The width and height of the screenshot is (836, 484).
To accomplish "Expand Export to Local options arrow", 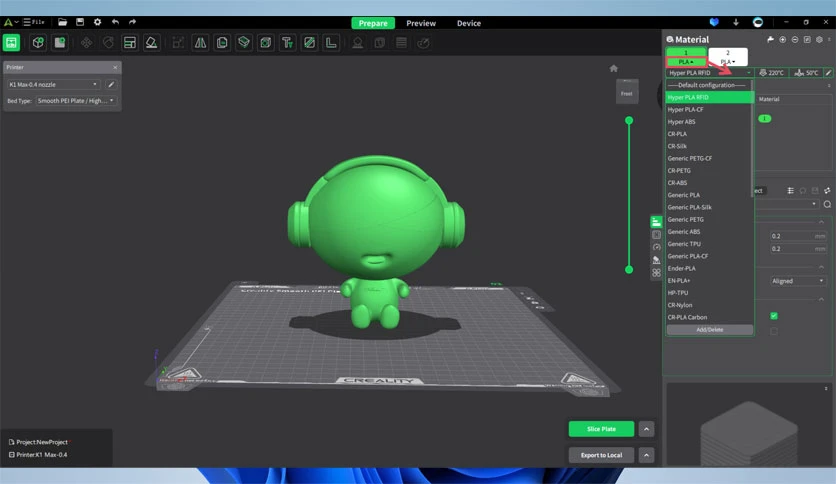I will click(646, 455).
